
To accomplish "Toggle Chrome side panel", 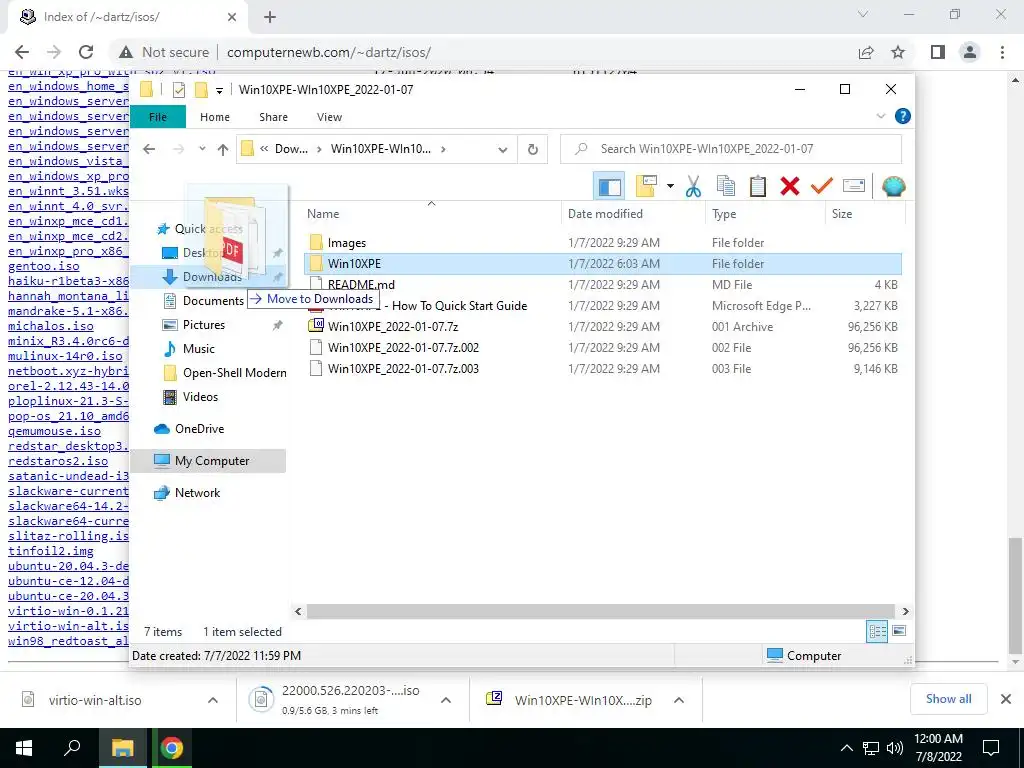I will (938, 52).
